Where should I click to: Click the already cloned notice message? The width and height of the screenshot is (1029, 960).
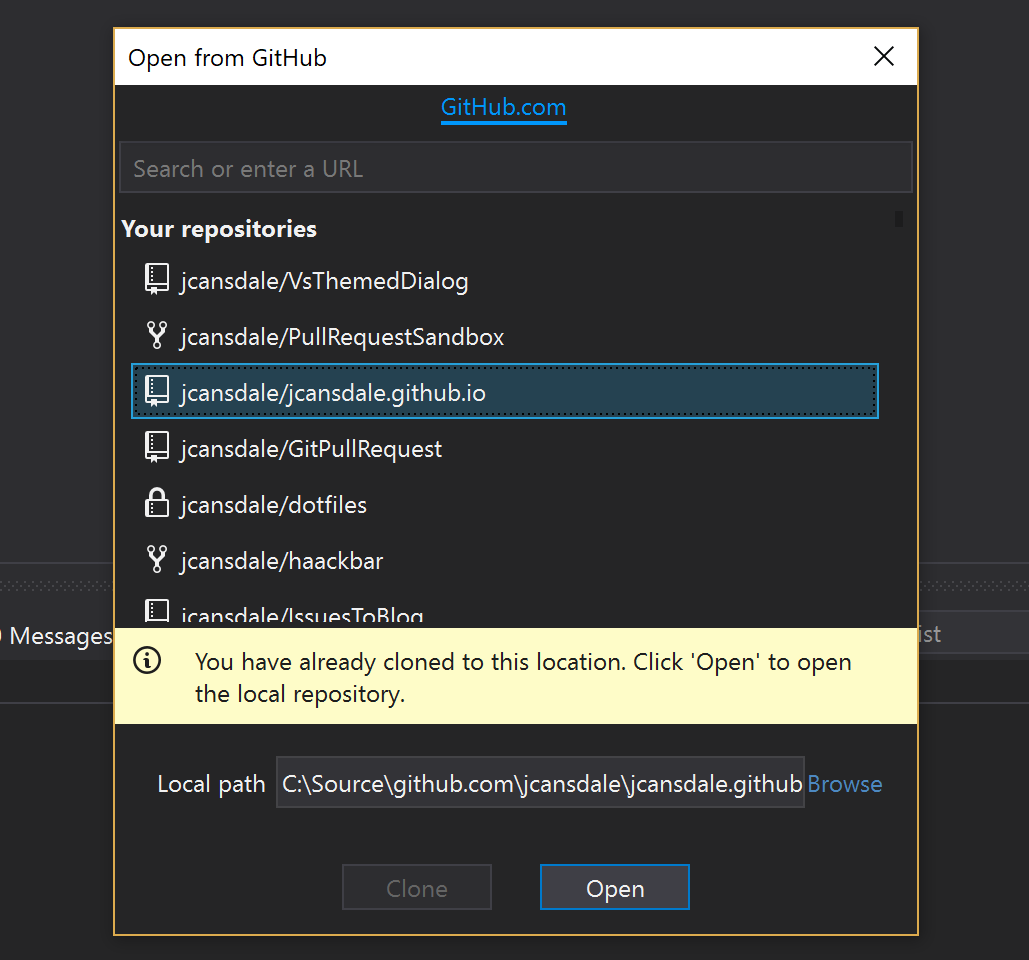point(523,677)
